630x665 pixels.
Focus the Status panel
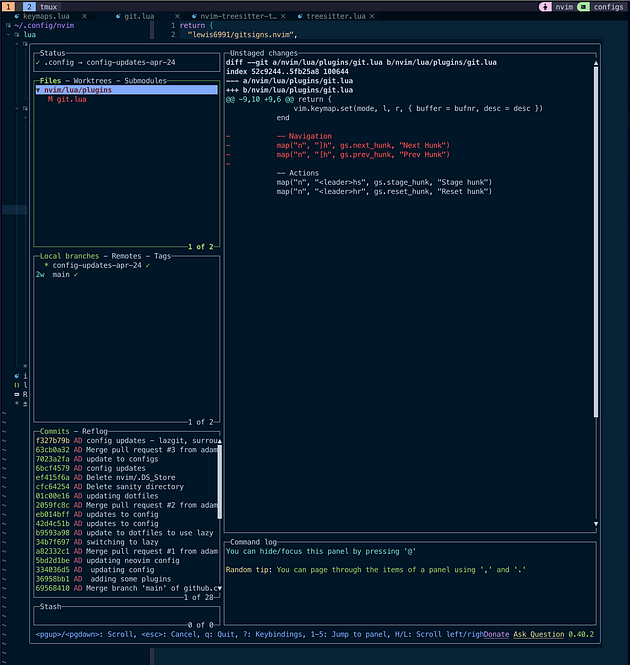pos(126,62)
